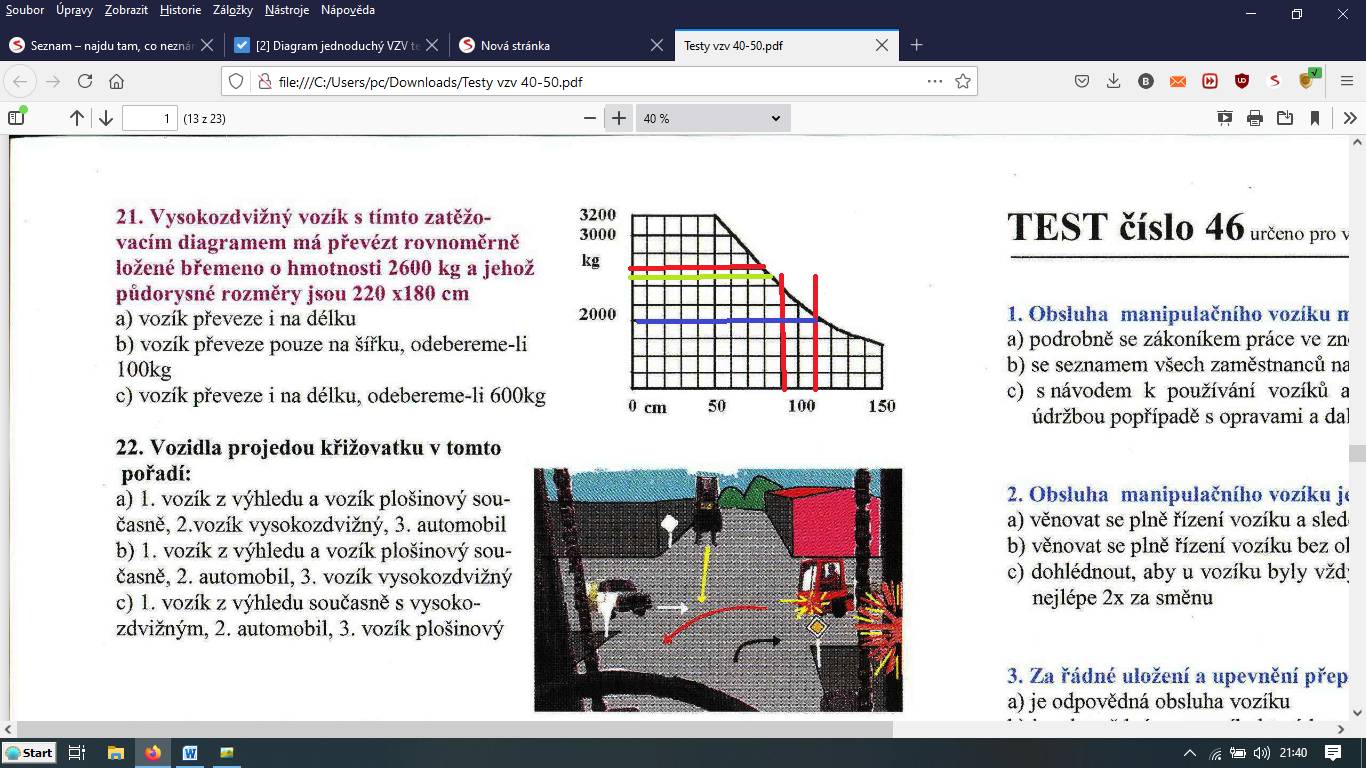Open the Nástroje menu

point(287,10)
